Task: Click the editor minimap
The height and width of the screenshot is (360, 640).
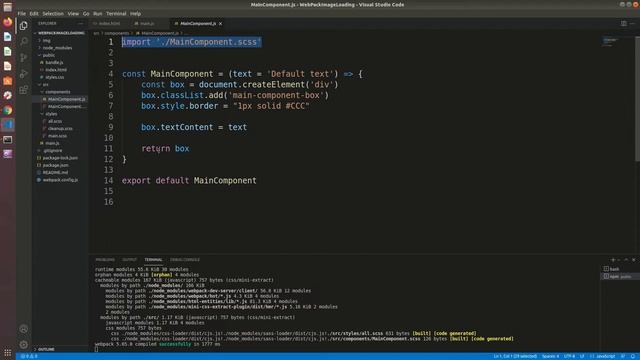Action: click(x=611, y=41)
